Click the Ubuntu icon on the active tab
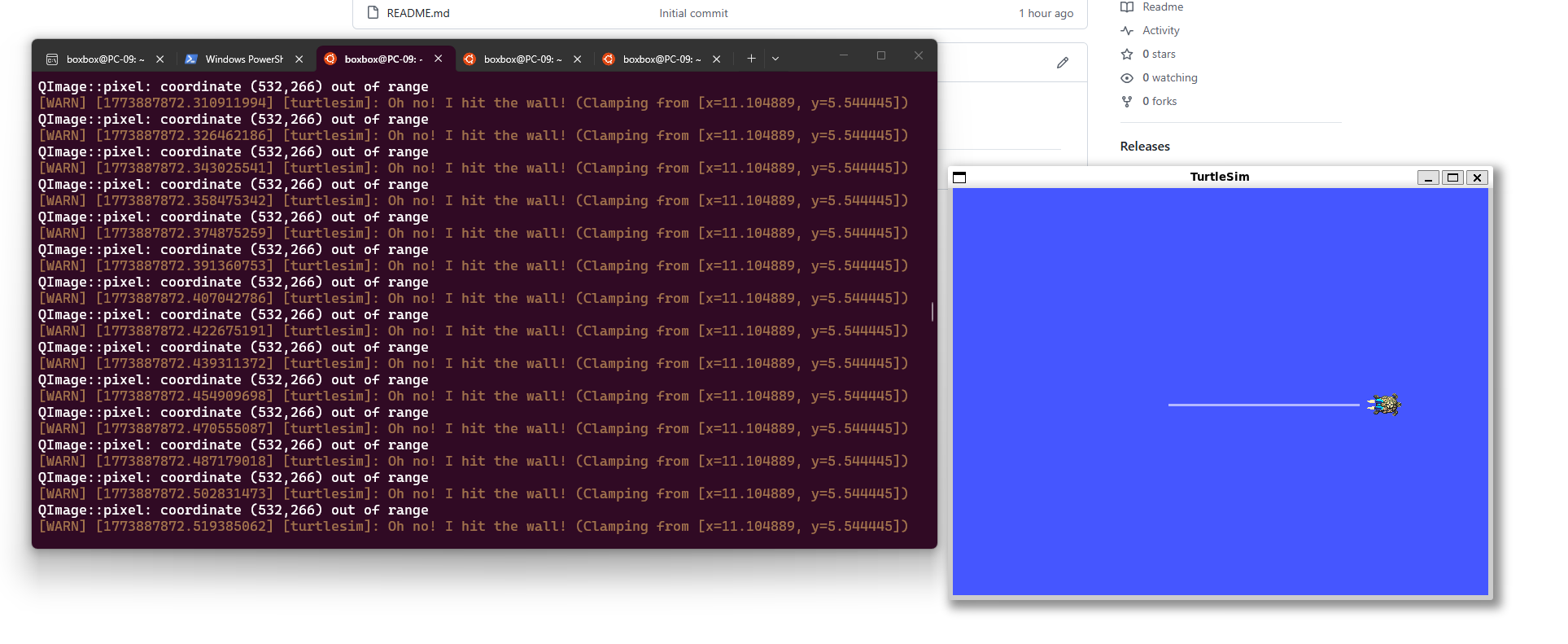Viewport: 1568px width, 644px height. coord(330,59)
